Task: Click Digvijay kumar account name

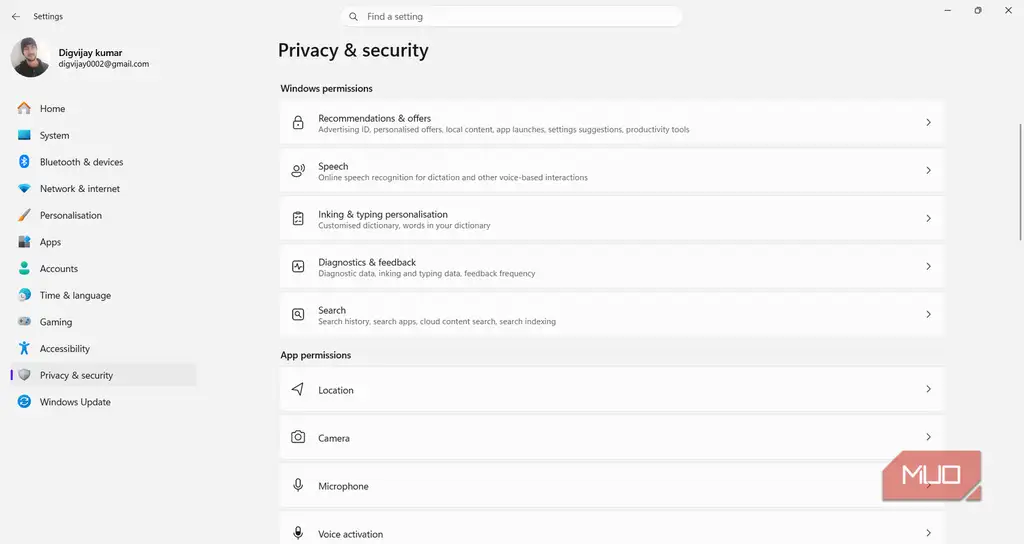Action: 90,52
